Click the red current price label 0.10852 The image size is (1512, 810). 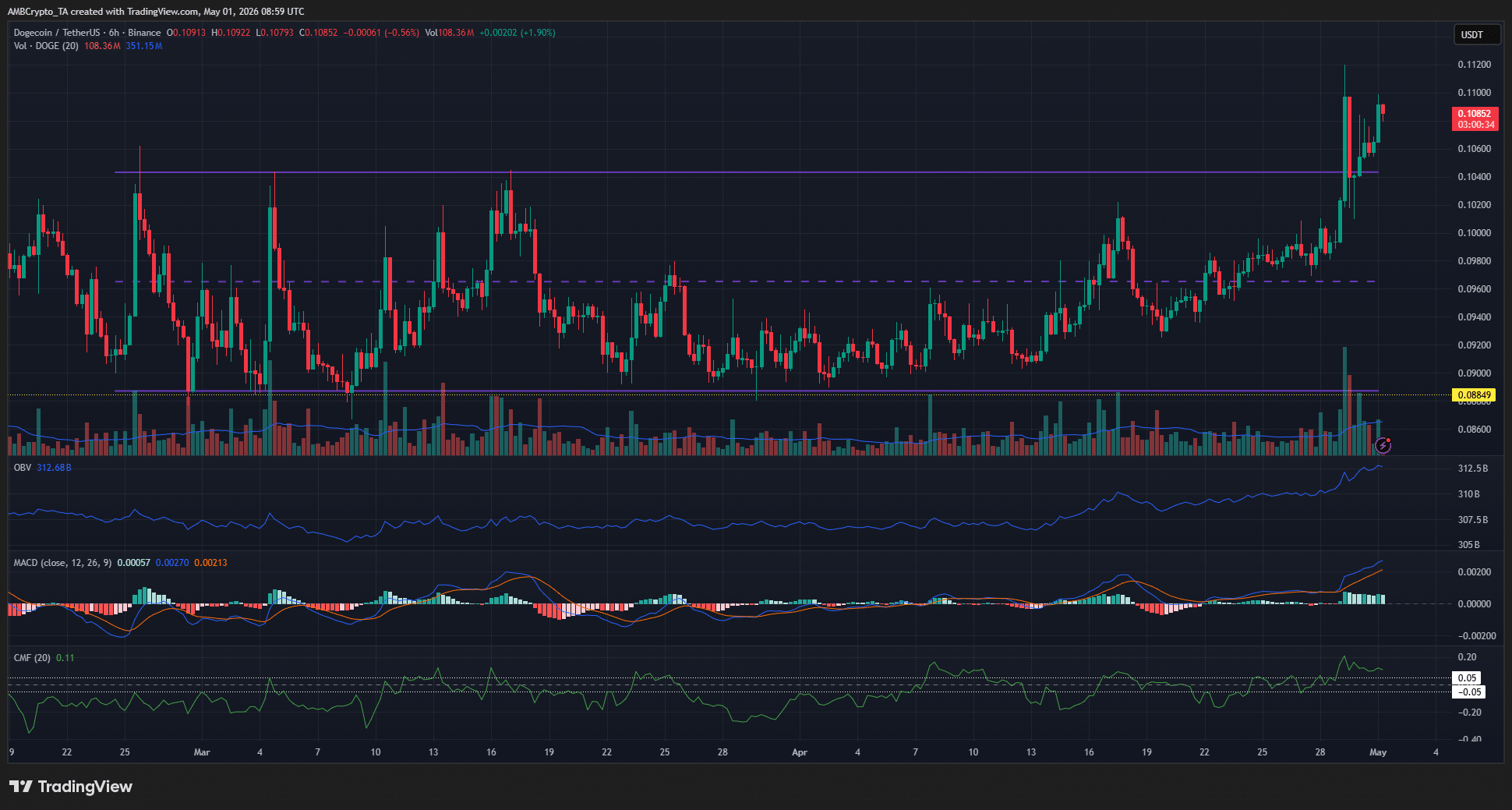pos(1475,118)
